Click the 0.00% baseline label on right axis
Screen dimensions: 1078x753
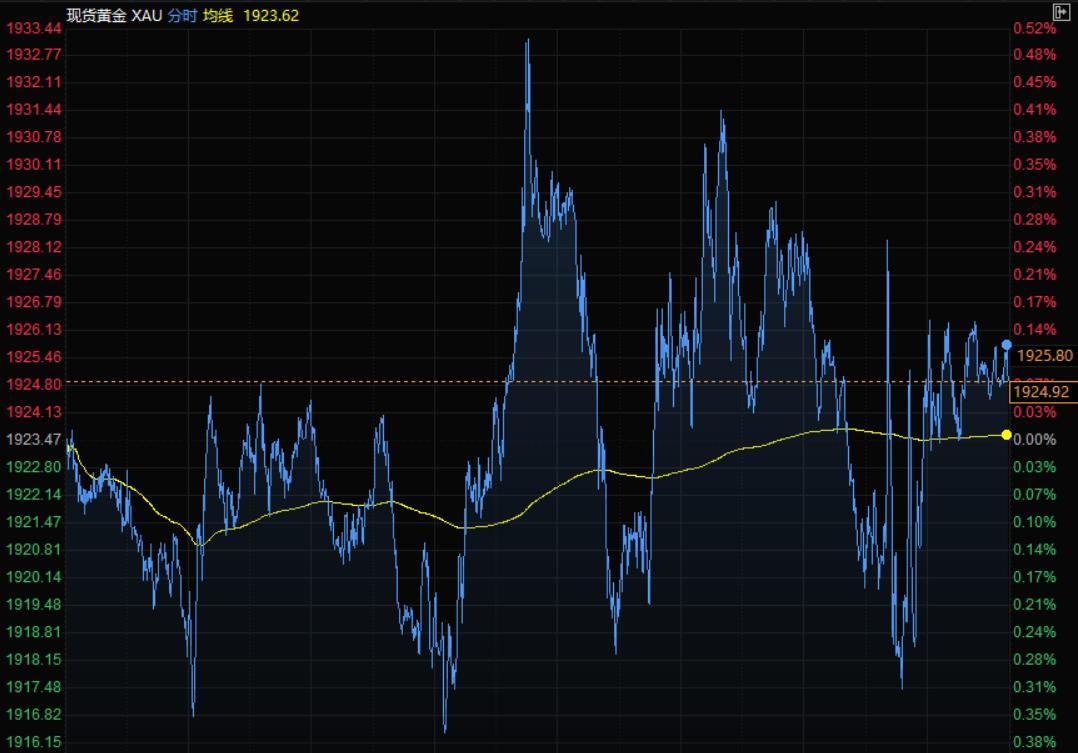coord(1034,439)
